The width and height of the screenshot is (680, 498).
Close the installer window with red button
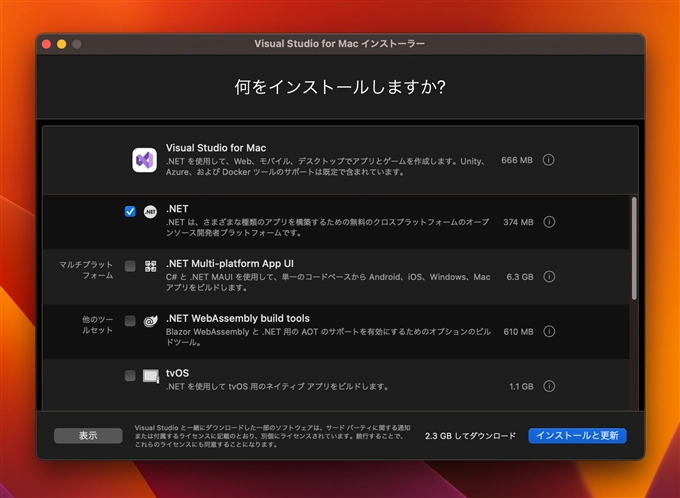(x=46, y=44)
